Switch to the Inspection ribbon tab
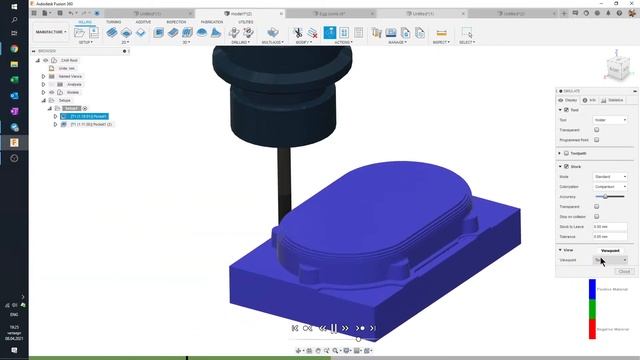640x360 pixels. point(176,22)
